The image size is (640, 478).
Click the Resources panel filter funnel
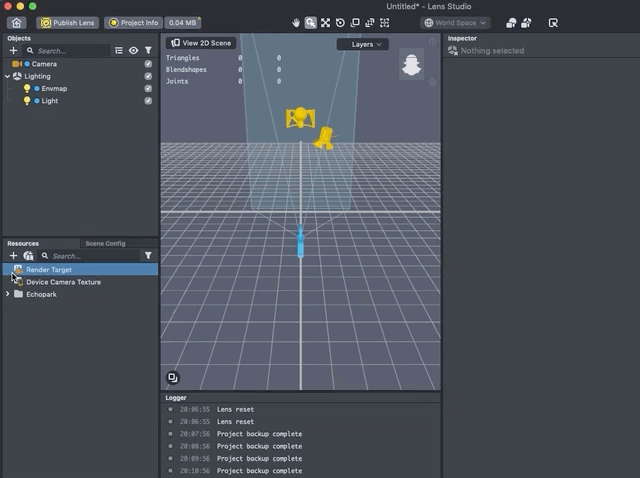point(148,256)
